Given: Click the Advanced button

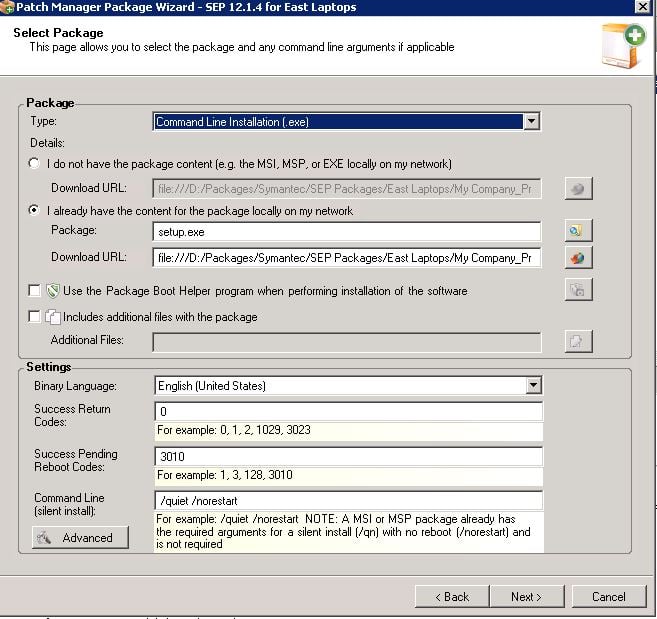Looking at the screenshot, I should [x=80, y=537].
